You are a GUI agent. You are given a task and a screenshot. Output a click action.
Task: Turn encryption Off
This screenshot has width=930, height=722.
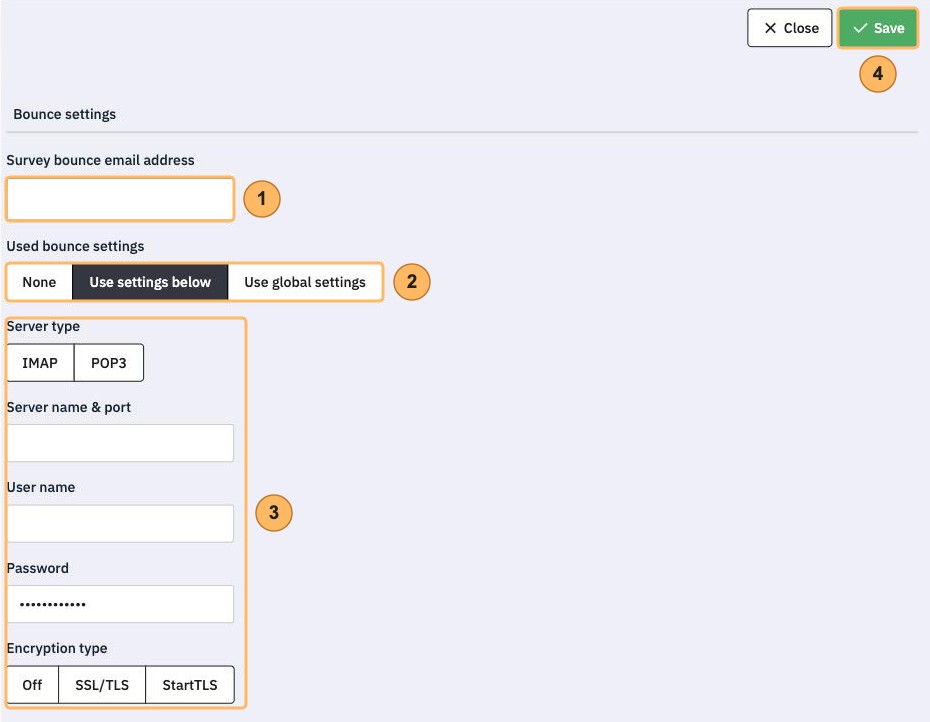pos(33,685)
